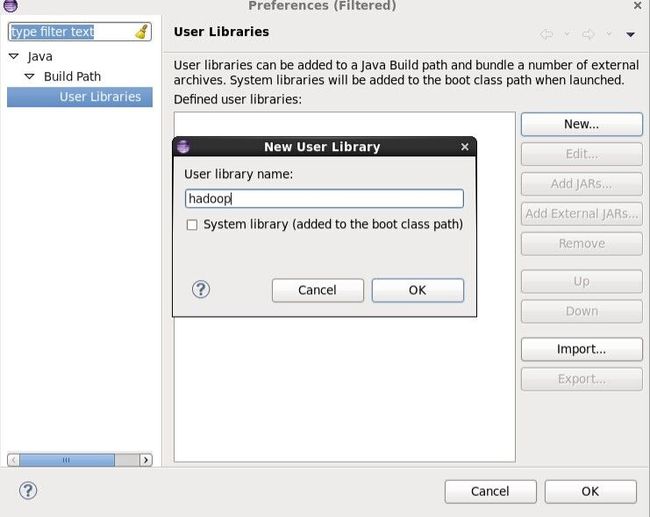Open the forward history dropdown arrow
This screenshot has height=517, width=650.
click(609, 34)
